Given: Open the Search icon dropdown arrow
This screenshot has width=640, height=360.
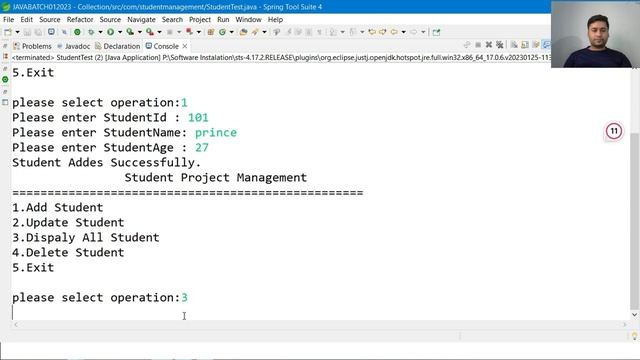Looking at the screenshot, I should 264,32.
